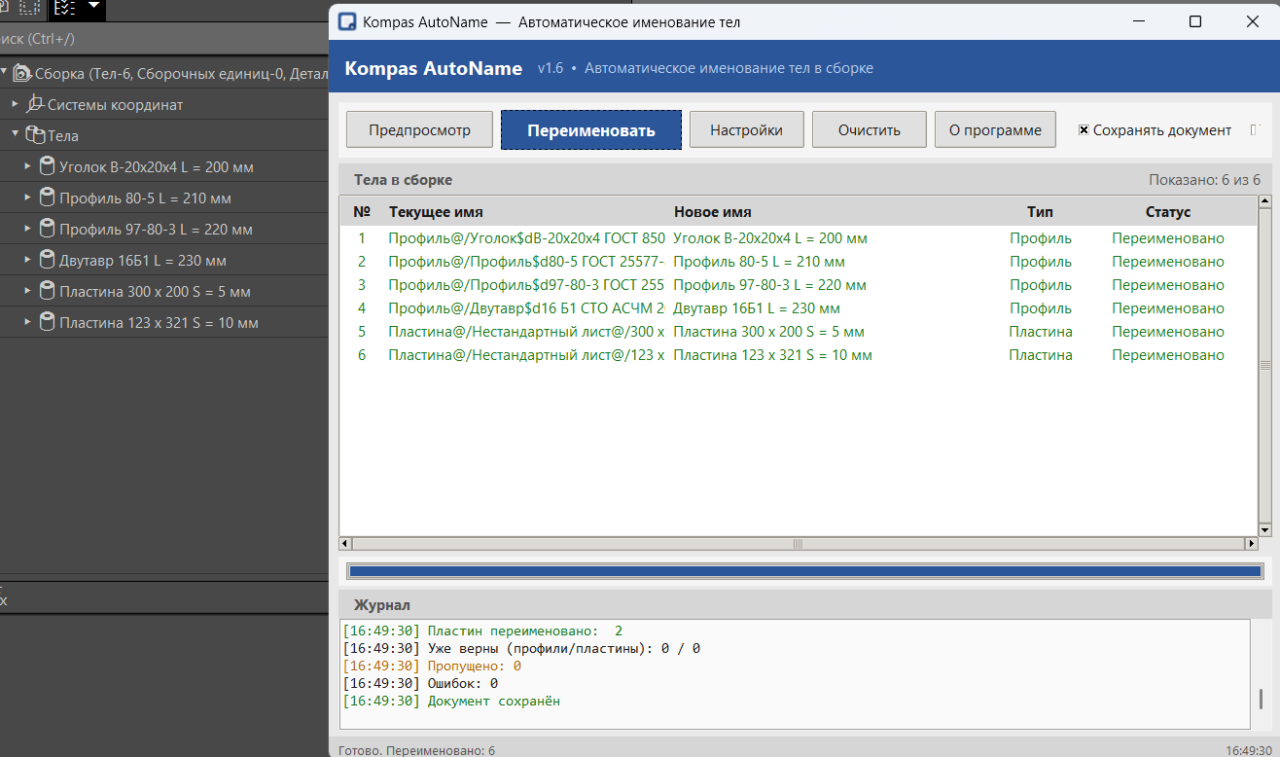
Task: Click the Тип column header
Action: 1040,212
